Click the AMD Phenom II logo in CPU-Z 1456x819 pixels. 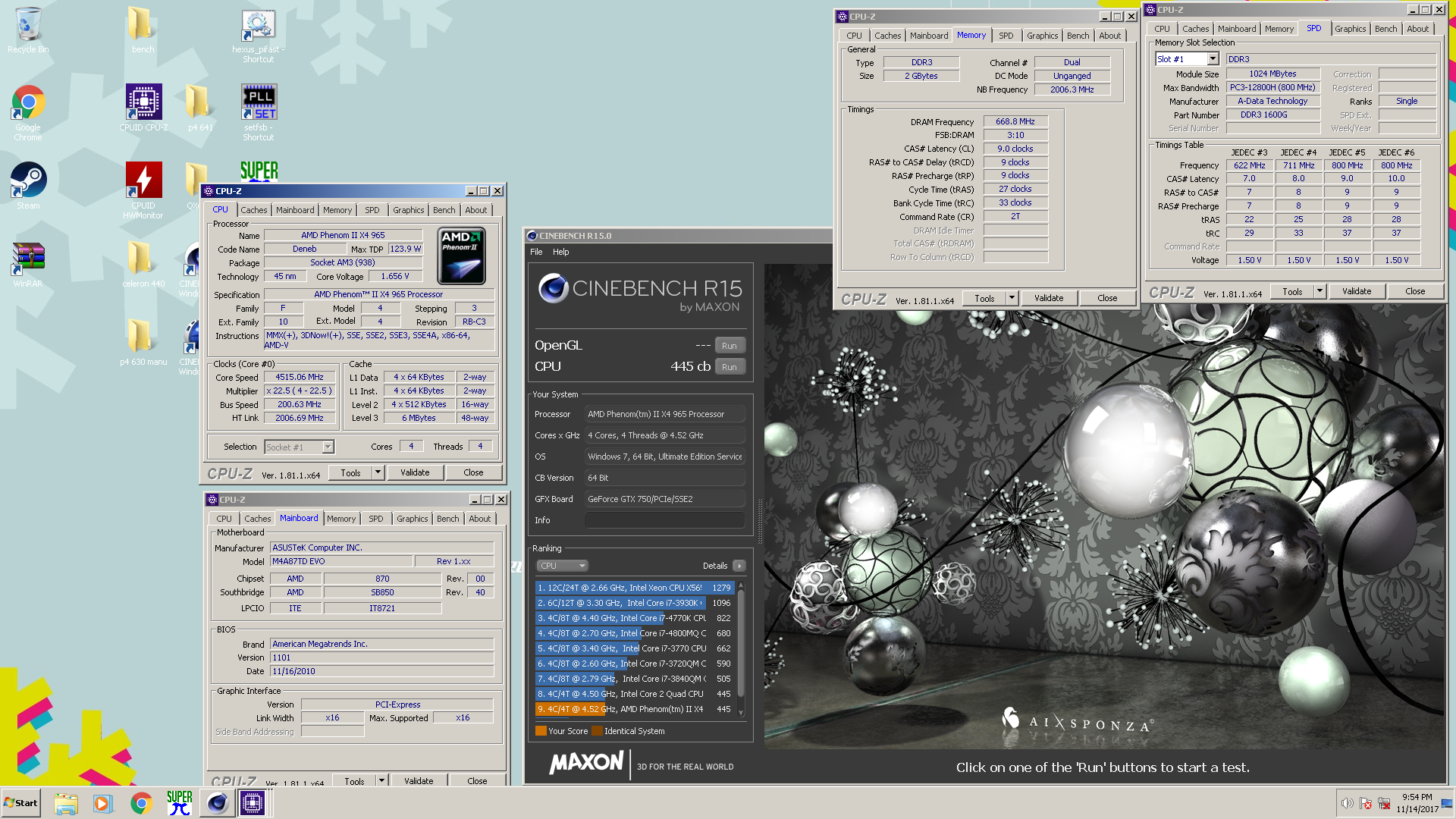(x=461, y=256)
